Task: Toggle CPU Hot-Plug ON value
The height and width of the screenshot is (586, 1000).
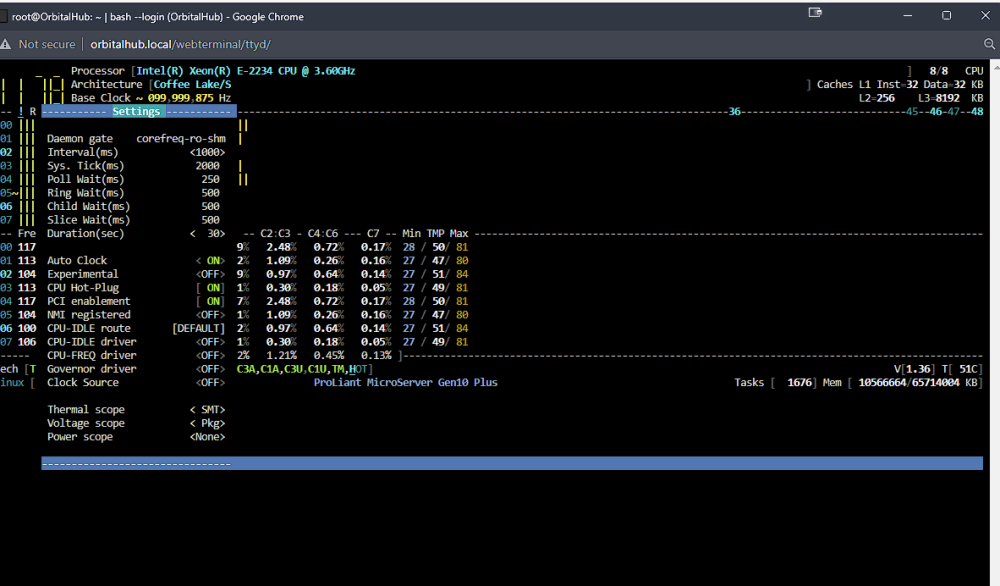Action: (x=210, y=288)
